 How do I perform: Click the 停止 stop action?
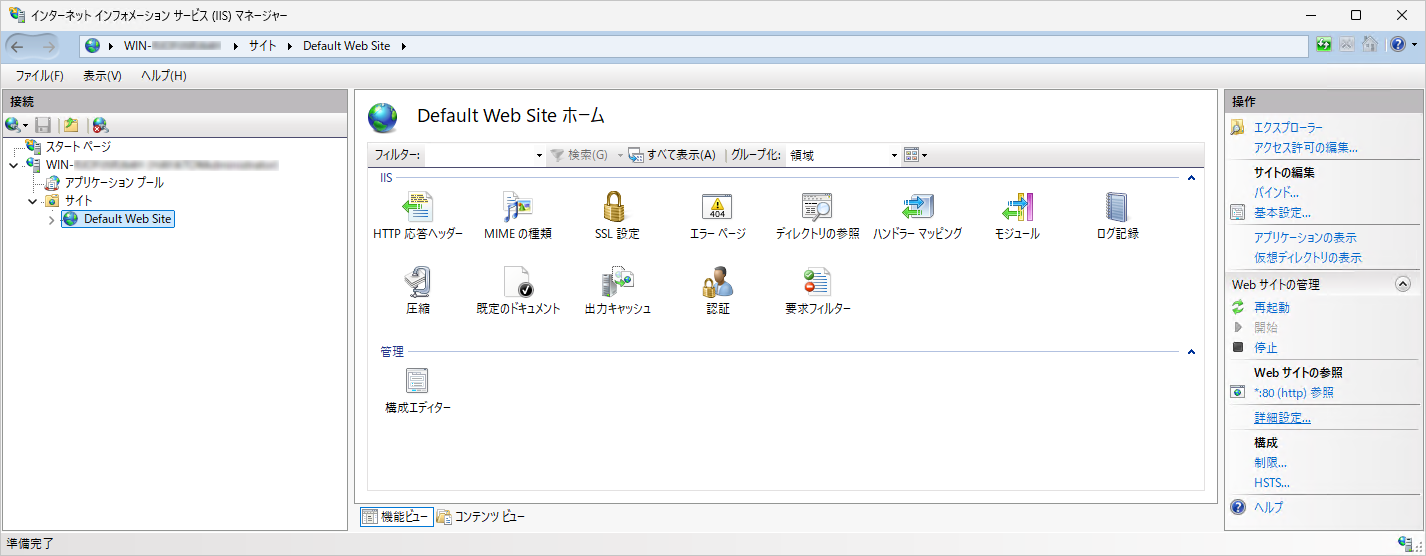[x=1266, y=348]
